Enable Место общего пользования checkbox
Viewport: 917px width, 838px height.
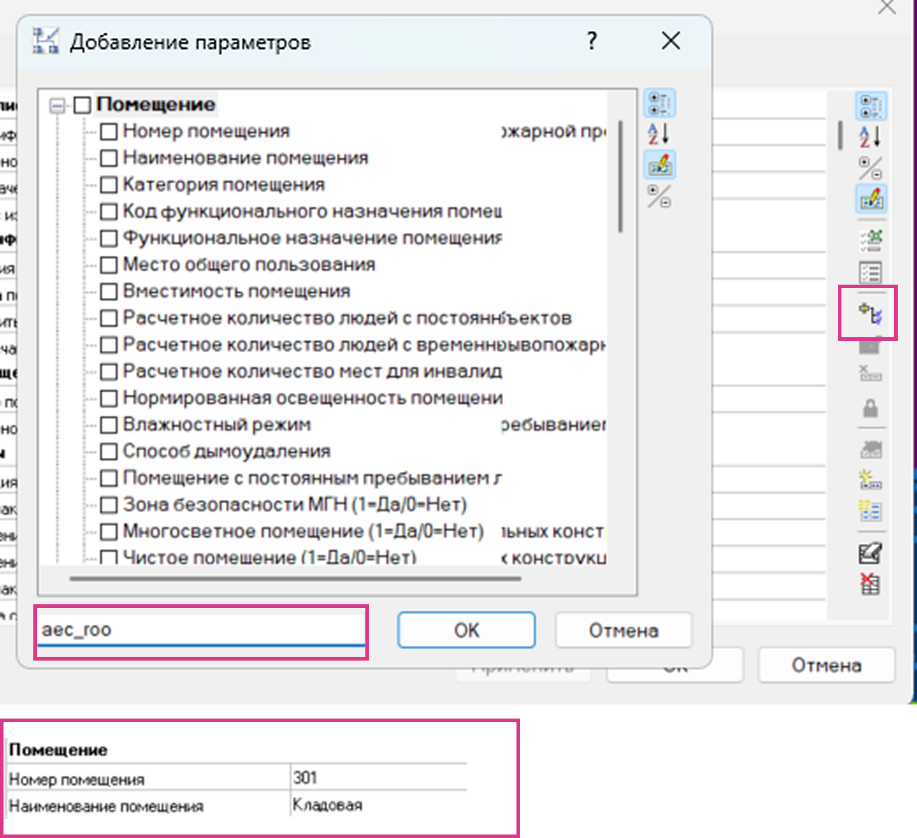click(x=109, y=265)
